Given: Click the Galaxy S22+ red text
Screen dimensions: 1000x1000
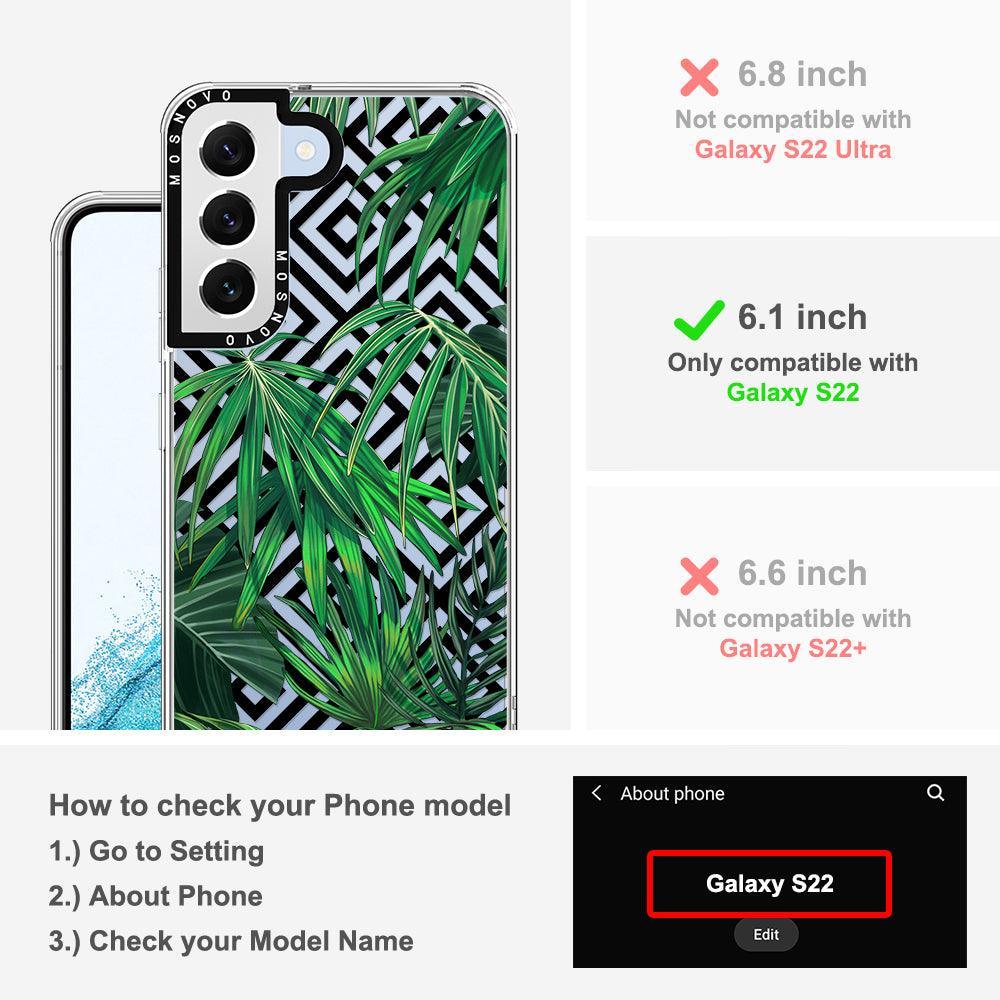Looking at the screenshot, I should pos(793,649).
